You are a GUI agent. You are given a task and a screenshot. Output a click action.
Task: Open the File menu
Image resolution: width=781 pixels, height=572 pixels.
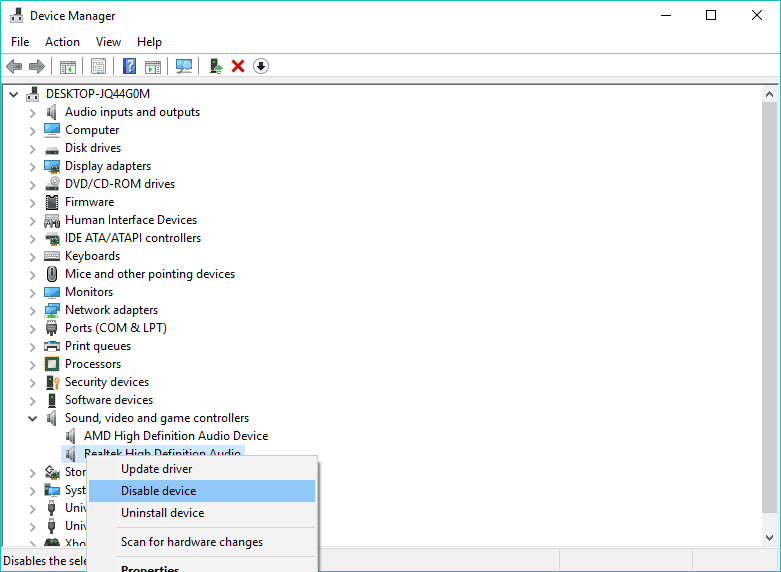[20, 42]
